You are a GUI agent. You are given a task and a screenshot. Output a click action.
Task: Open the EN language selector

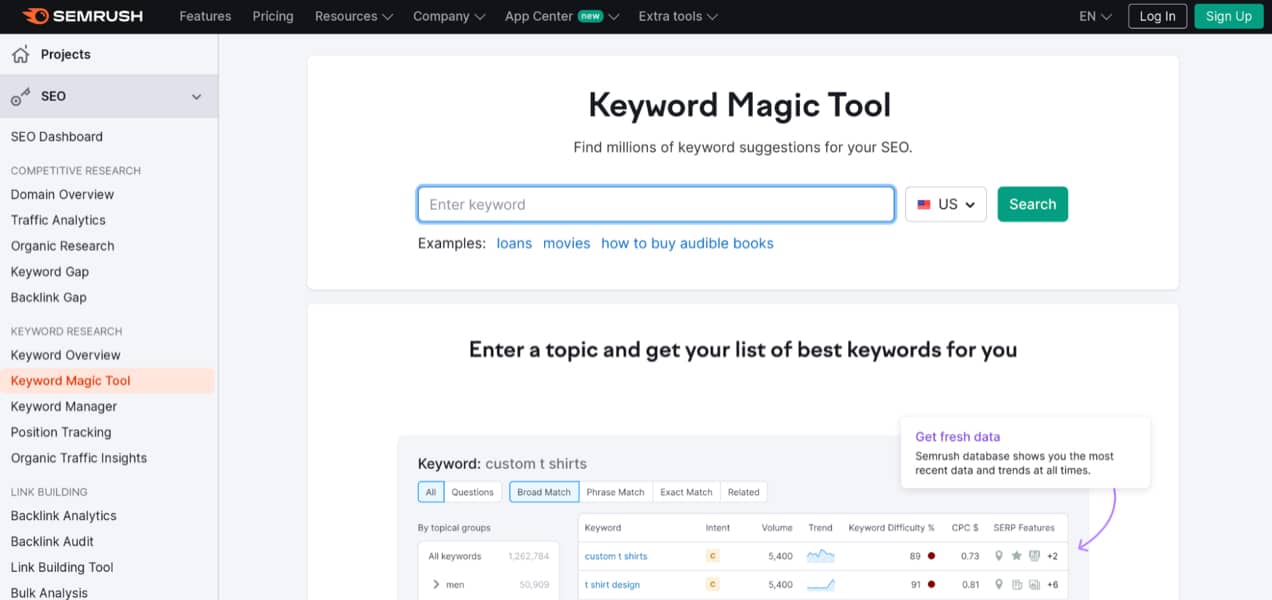(x=1096, y=16)
